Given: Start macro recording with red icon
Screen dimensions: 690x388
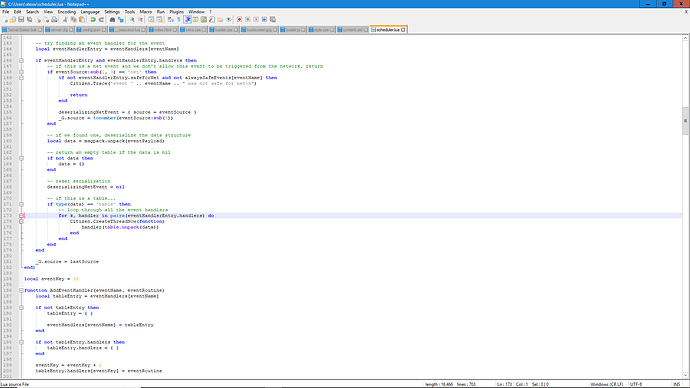Looking at the screenshot, I should (x=239, y=19).
